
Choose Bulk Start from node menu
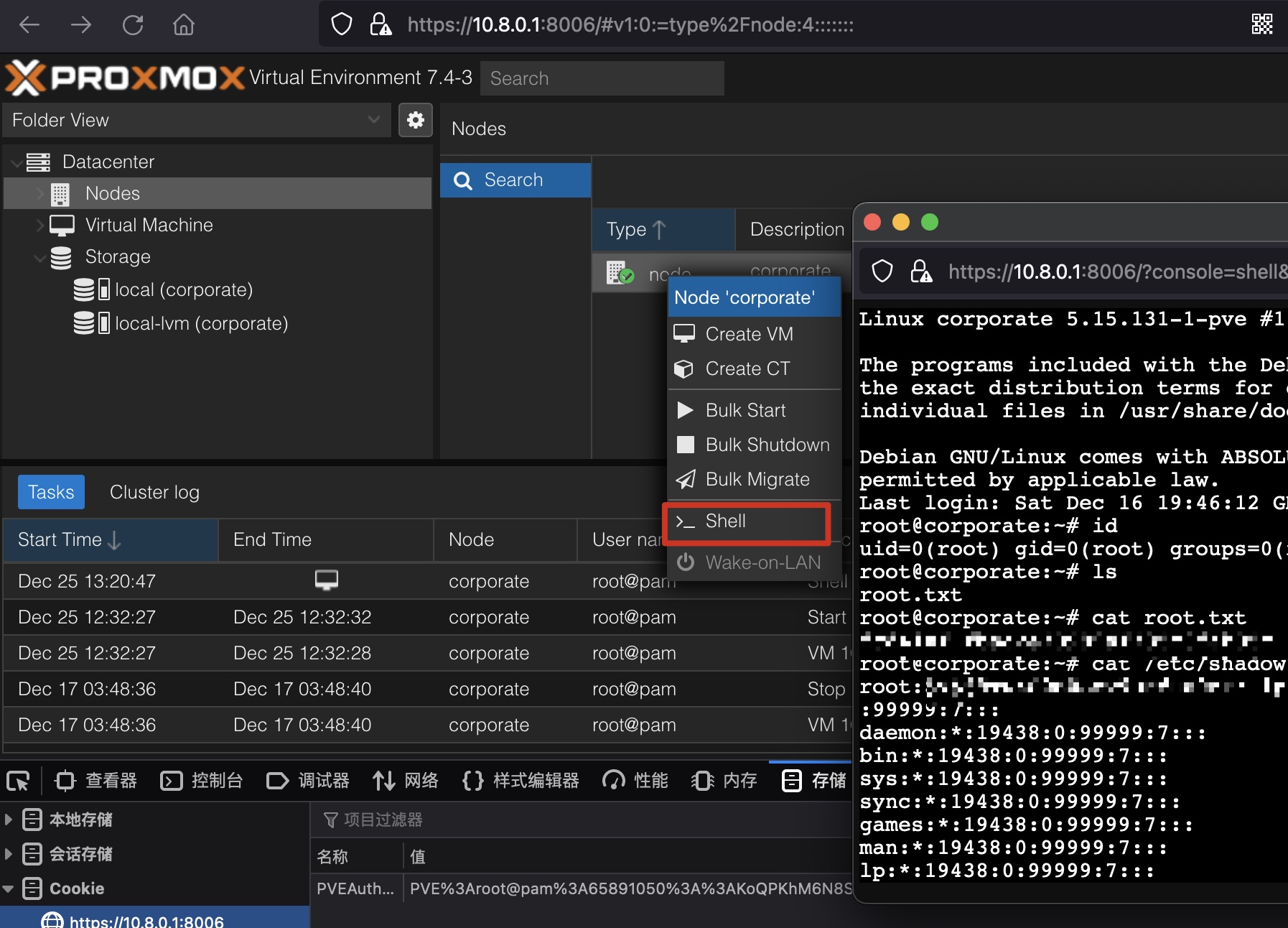pyautogui.click(x=754, y=410)
